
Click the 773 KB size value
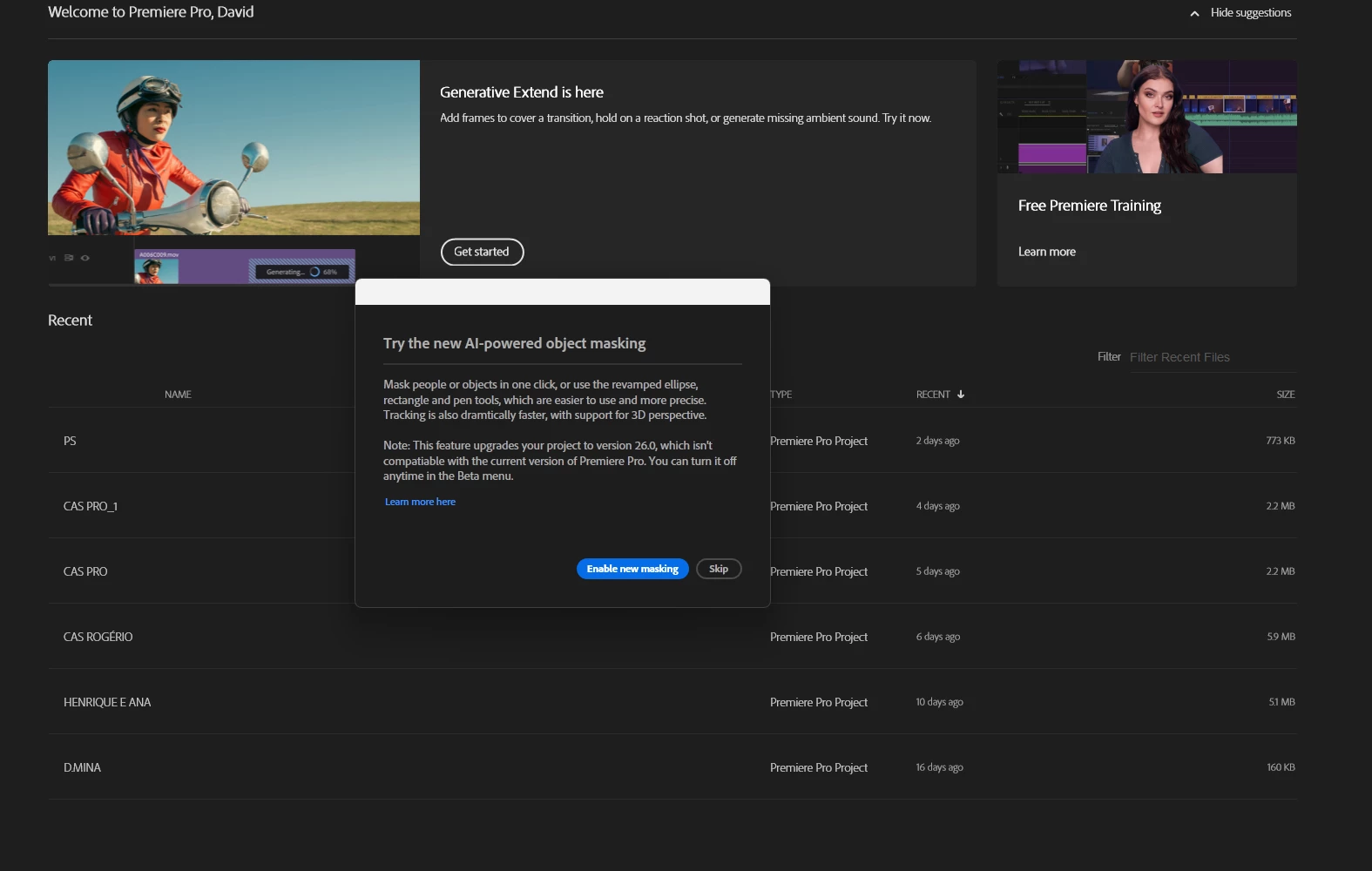tap(1281, 441)
